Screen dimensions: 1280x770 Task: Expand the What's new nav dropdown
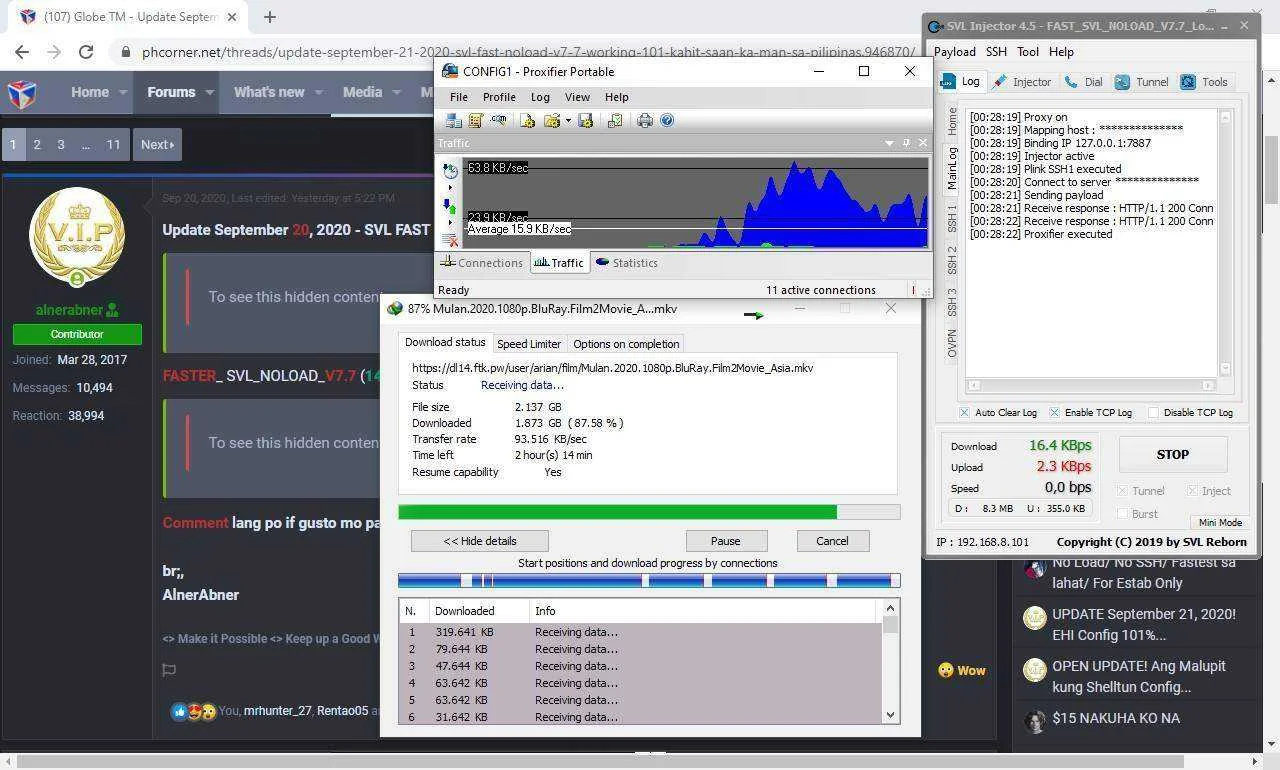coord(319,92)
